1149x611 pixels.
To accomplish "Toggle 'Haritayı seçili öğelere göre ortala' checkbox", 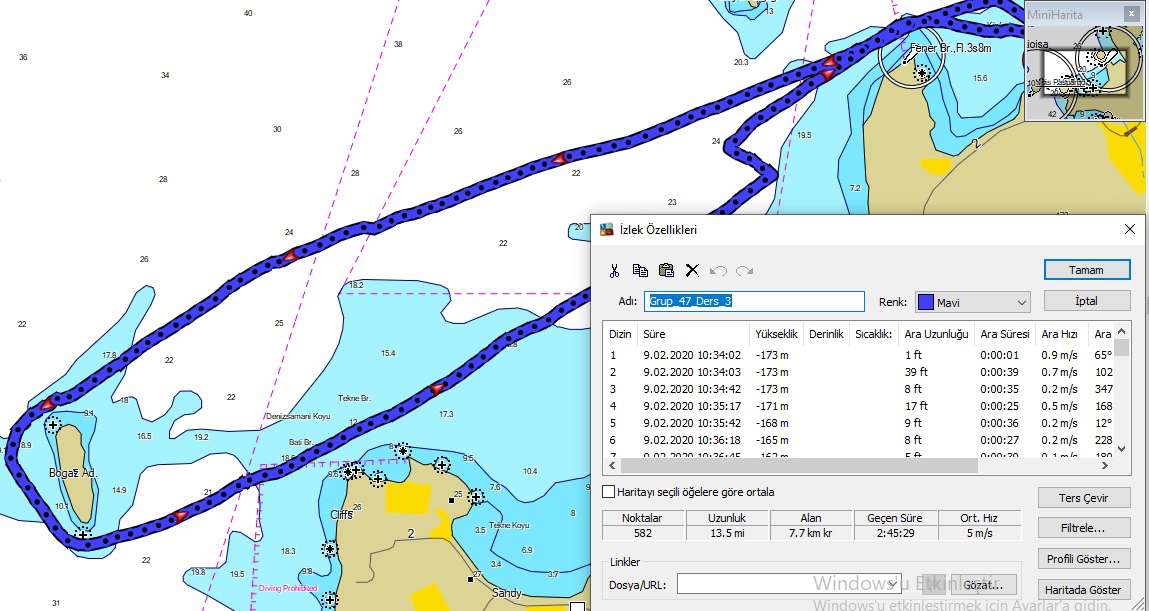I will 608,492.
